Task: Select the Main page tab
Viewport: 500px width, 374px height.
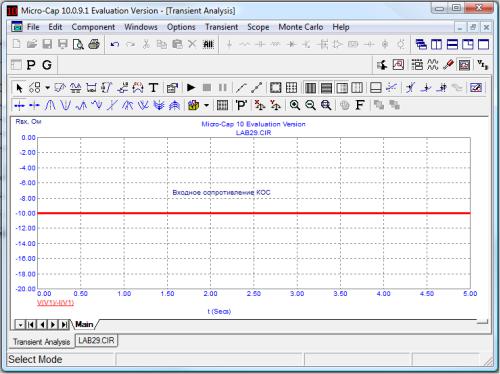Action: [84, 324]
